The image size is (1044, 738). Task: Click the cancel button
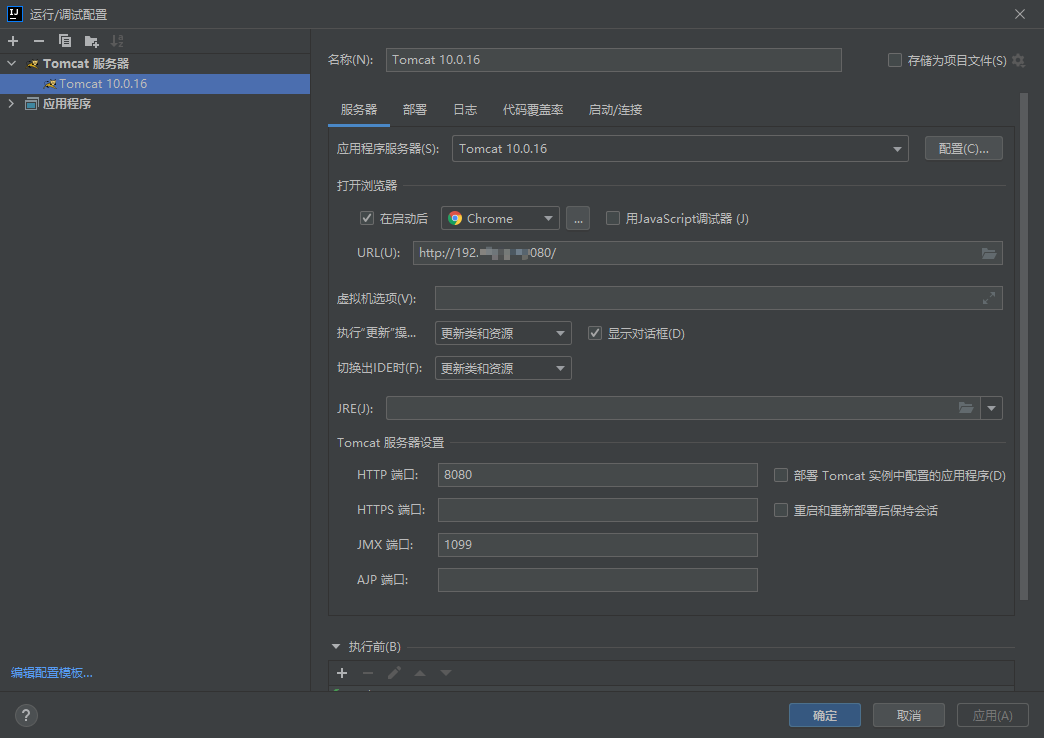[x=909, y=715]
